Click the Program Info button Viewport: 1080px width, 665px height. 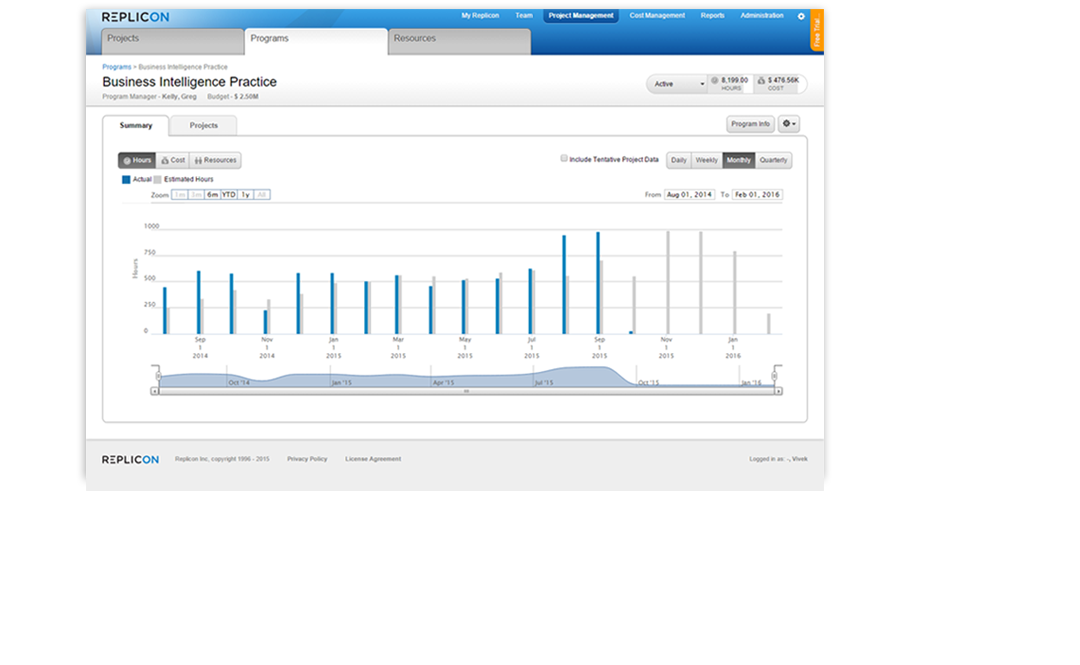750,124
